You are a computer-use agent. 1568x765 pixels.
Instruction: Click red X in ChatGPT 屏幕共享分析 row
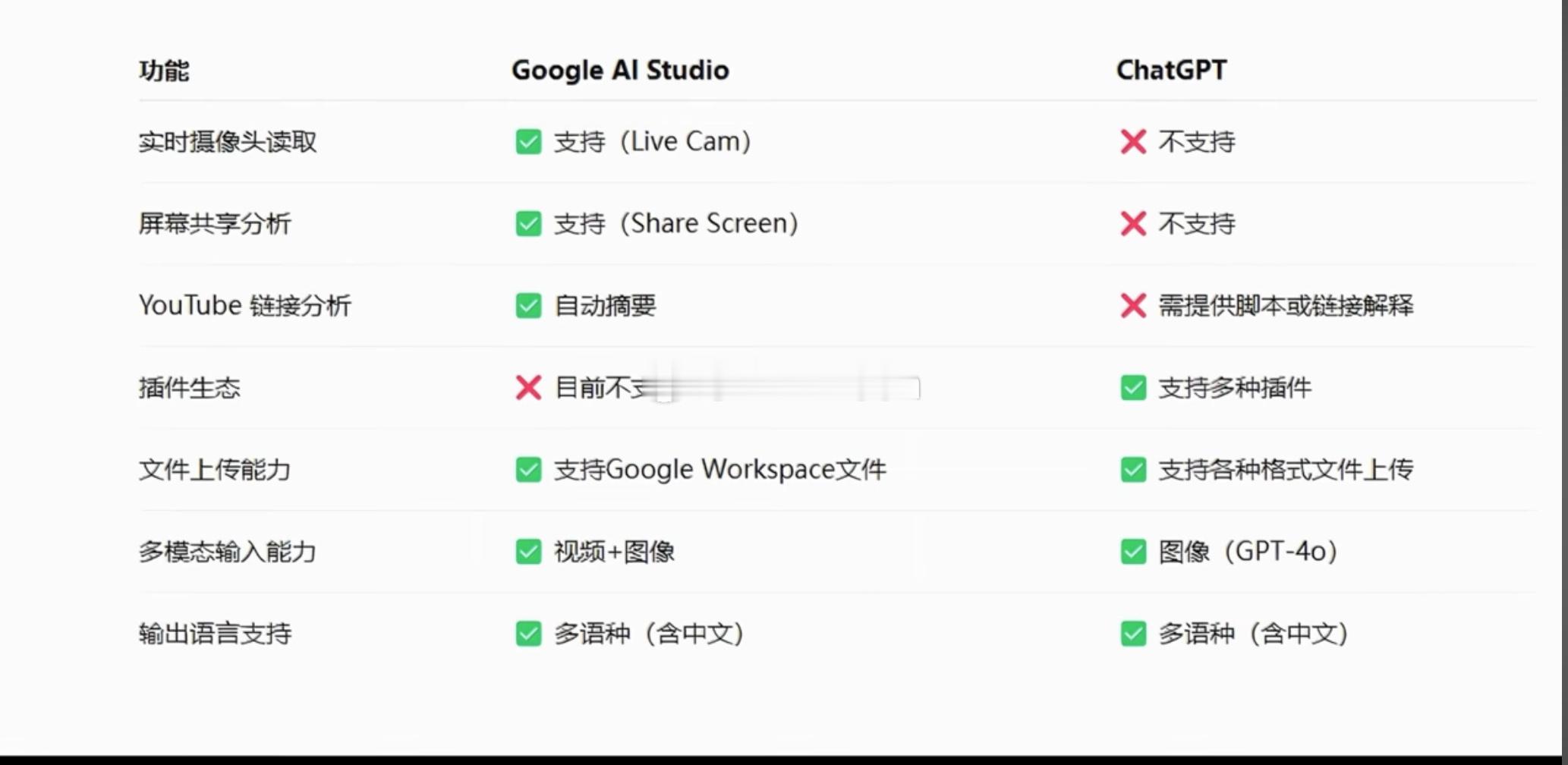tap(1133, 223)
